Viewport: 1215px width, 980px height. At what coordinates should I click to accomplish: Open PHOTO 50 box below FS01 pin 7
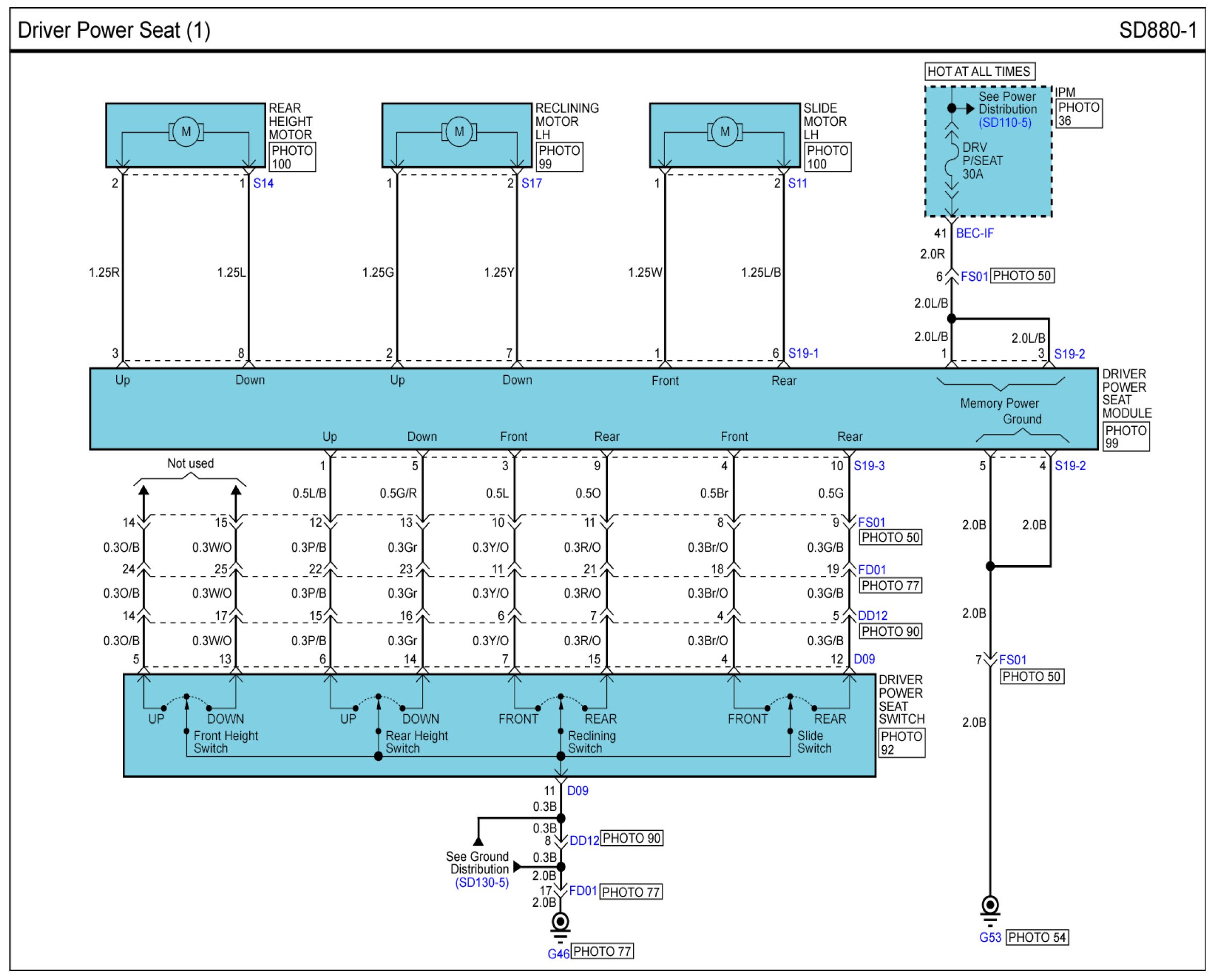(1032, 676)
